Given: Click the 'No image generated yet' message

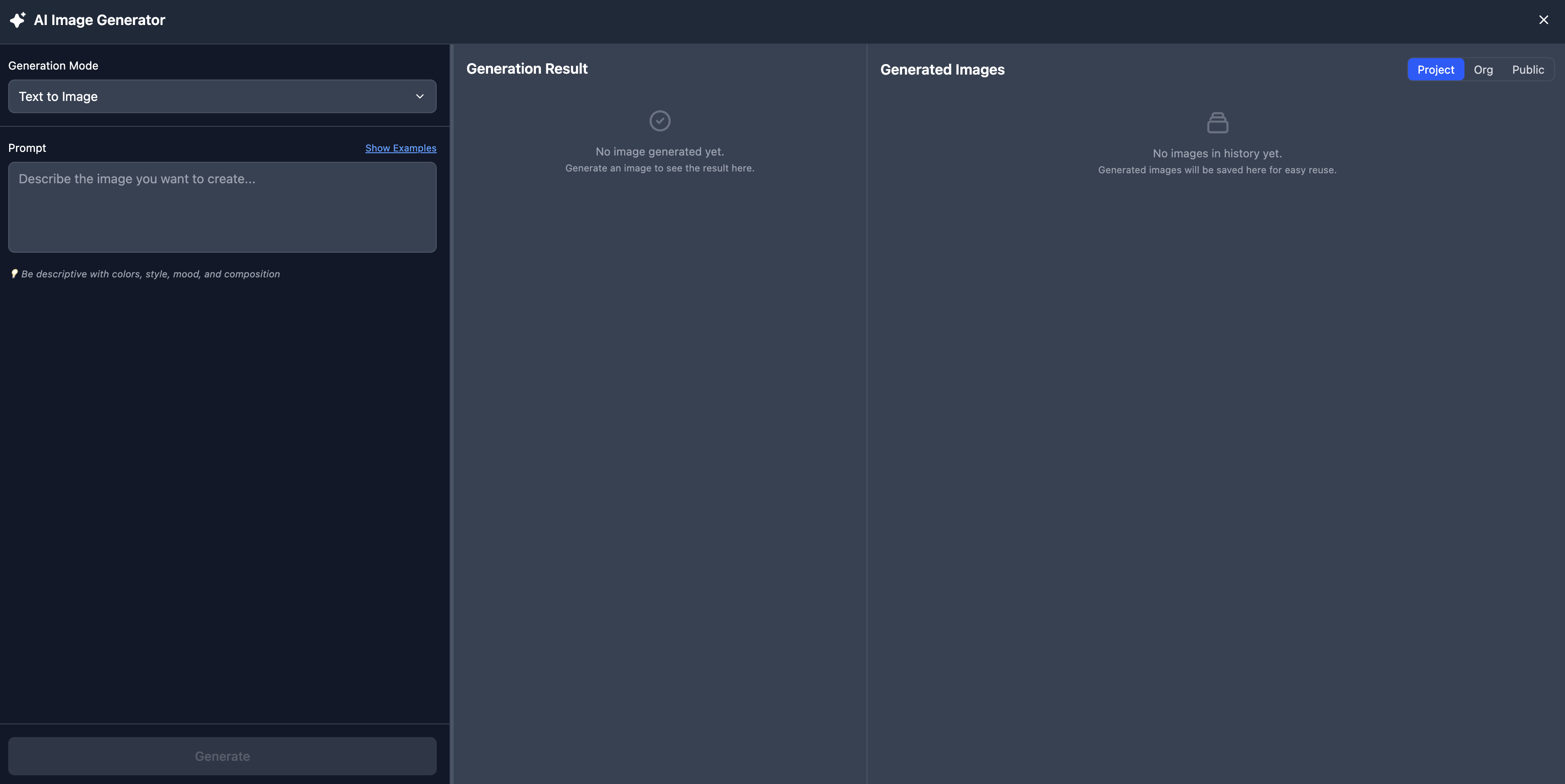Looking at the screenshot, I should (x=660, y=152).
